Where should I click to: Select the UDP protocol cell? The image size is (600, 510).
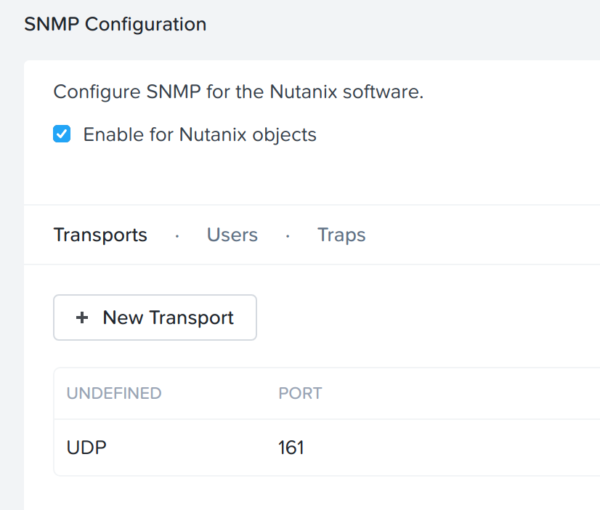[86, 447]
